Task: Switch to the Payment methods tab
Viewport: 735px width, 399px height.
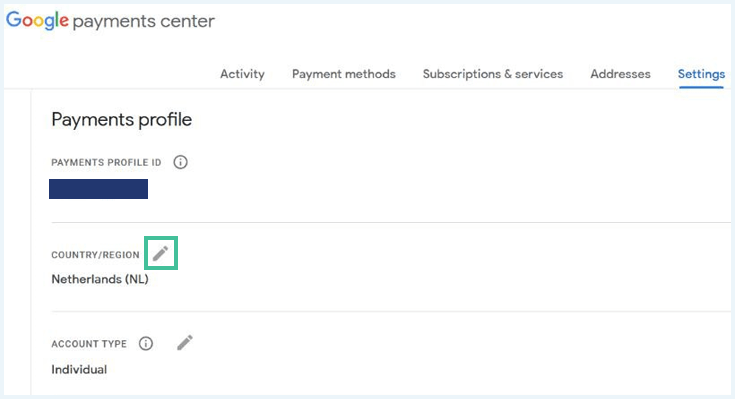Action: pos(344,74)
